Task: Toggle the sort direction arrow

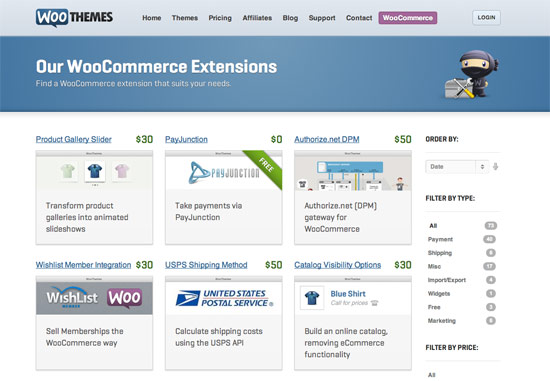Action: click(495, 167)
